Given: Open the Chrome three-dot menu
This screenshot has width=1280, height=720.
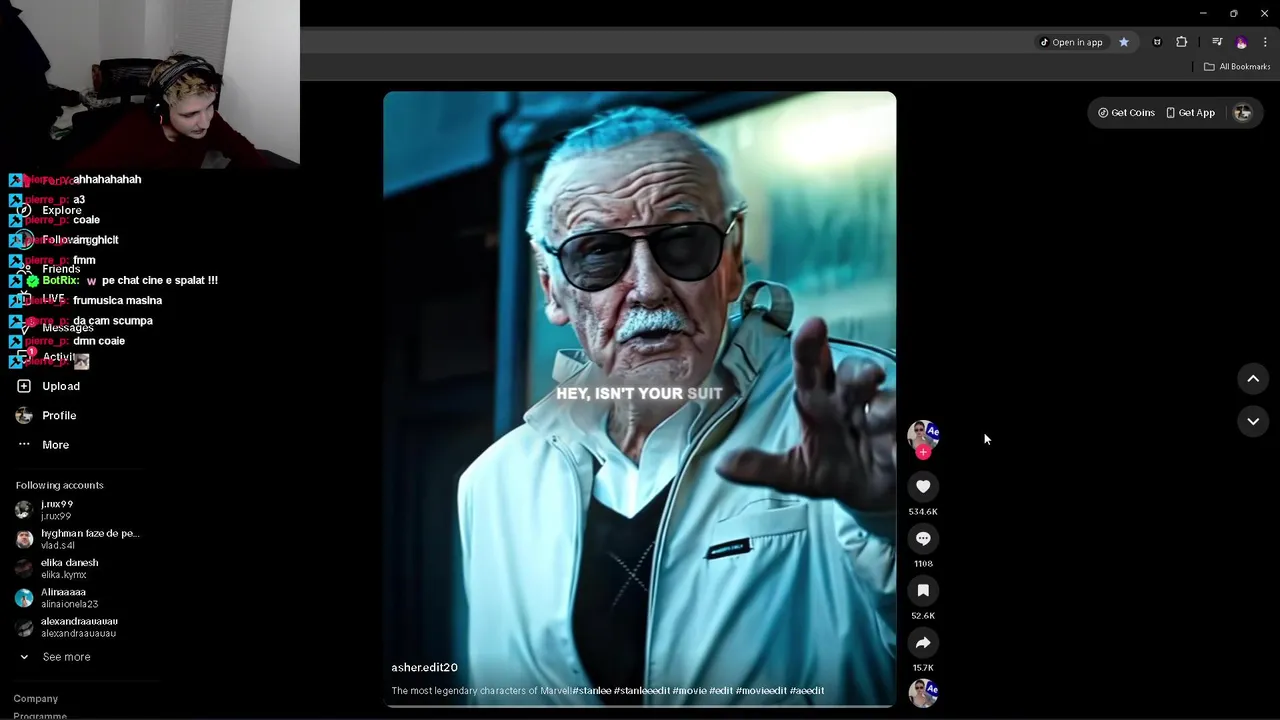Looking at the screenshot, I should click(1265, 42).
